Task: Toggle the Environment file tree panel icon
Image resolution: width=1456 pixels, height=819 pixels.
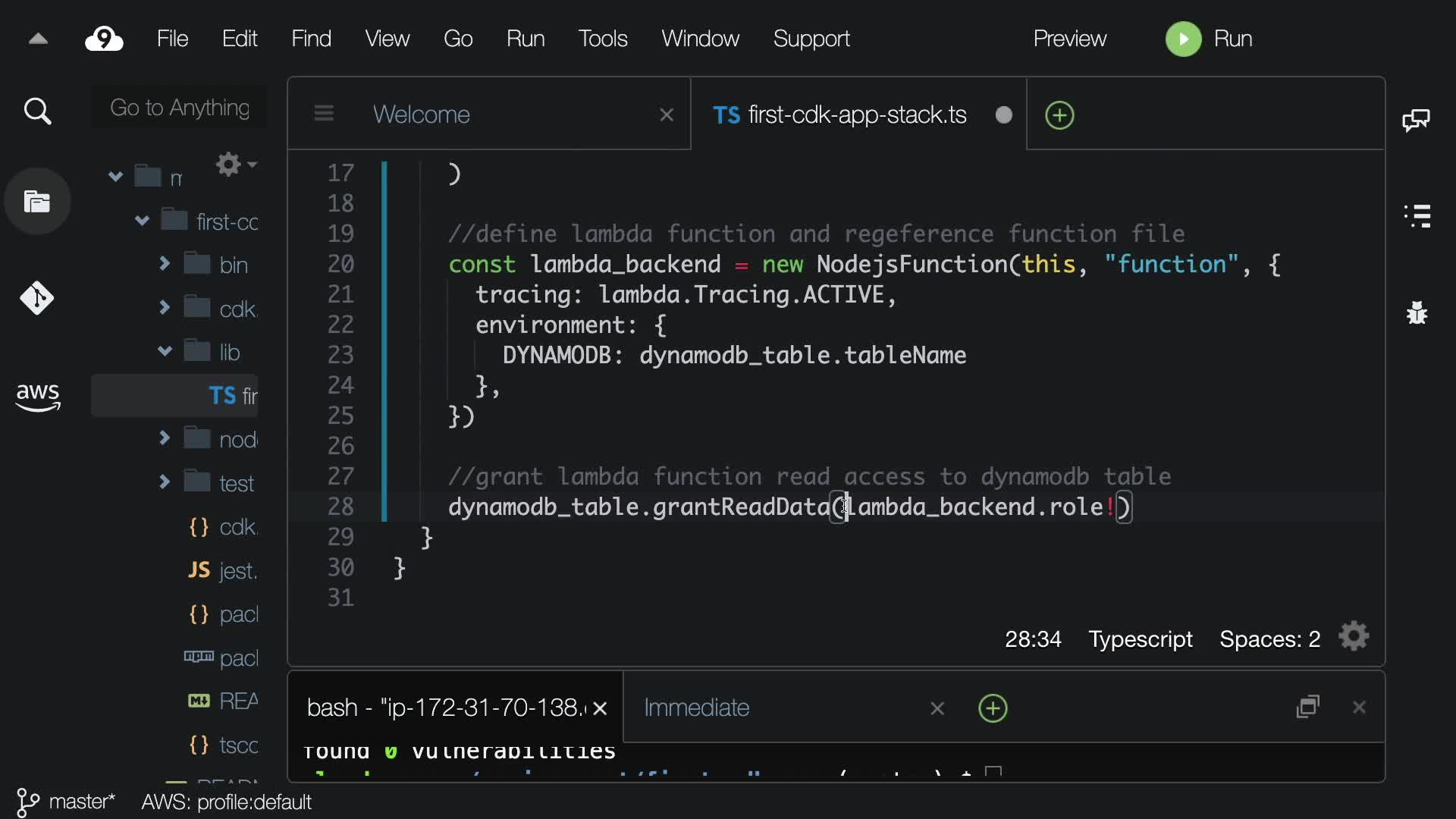Action: point(37,202)
